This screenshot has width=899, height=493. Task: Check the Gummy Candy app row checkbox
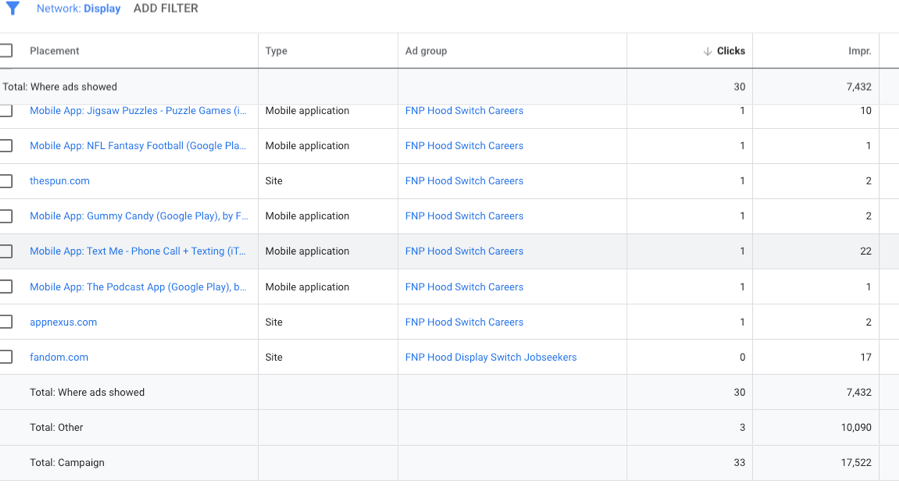(x=6, y=216)
